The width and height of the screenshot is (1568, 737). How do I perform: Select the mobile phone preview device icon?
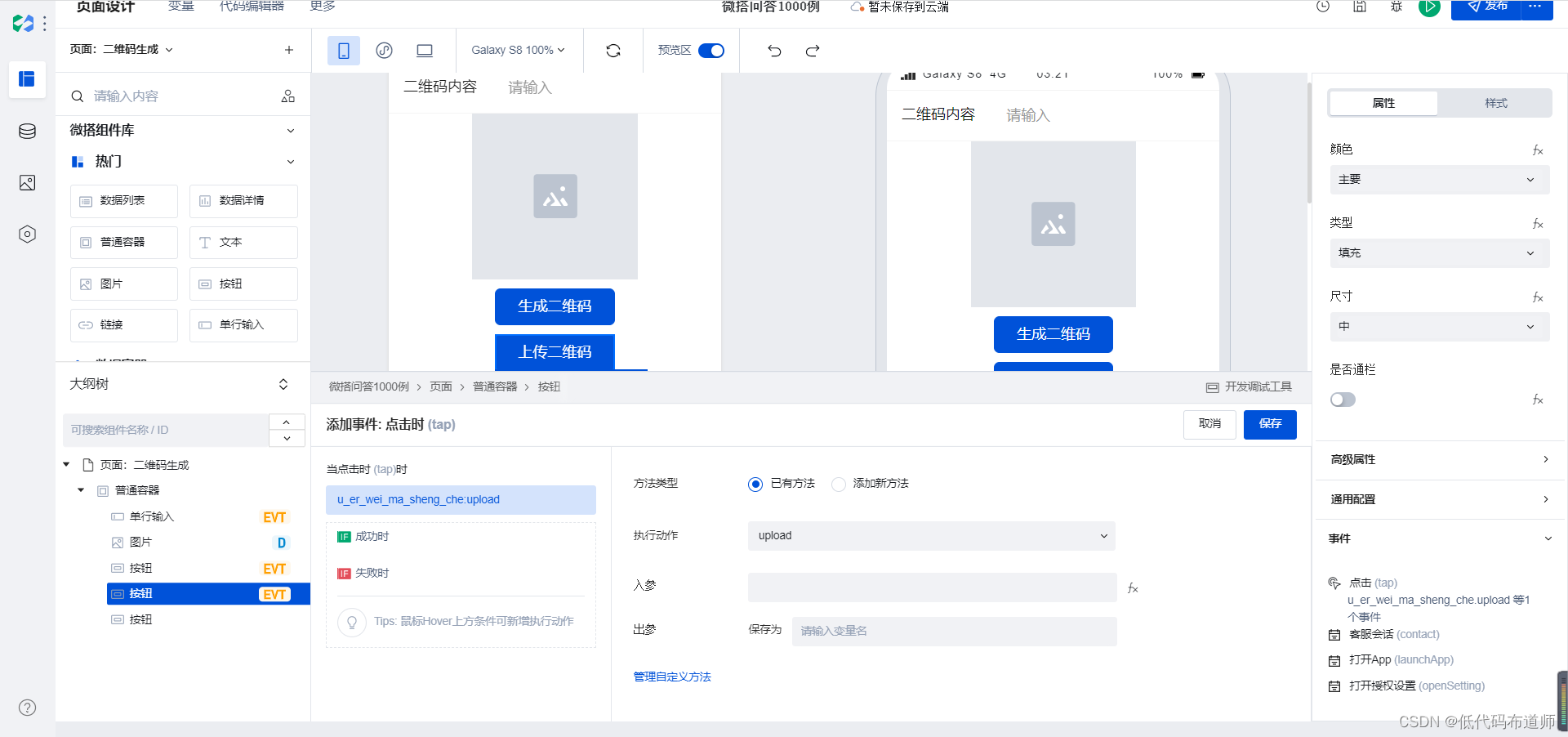coord(344,51)
